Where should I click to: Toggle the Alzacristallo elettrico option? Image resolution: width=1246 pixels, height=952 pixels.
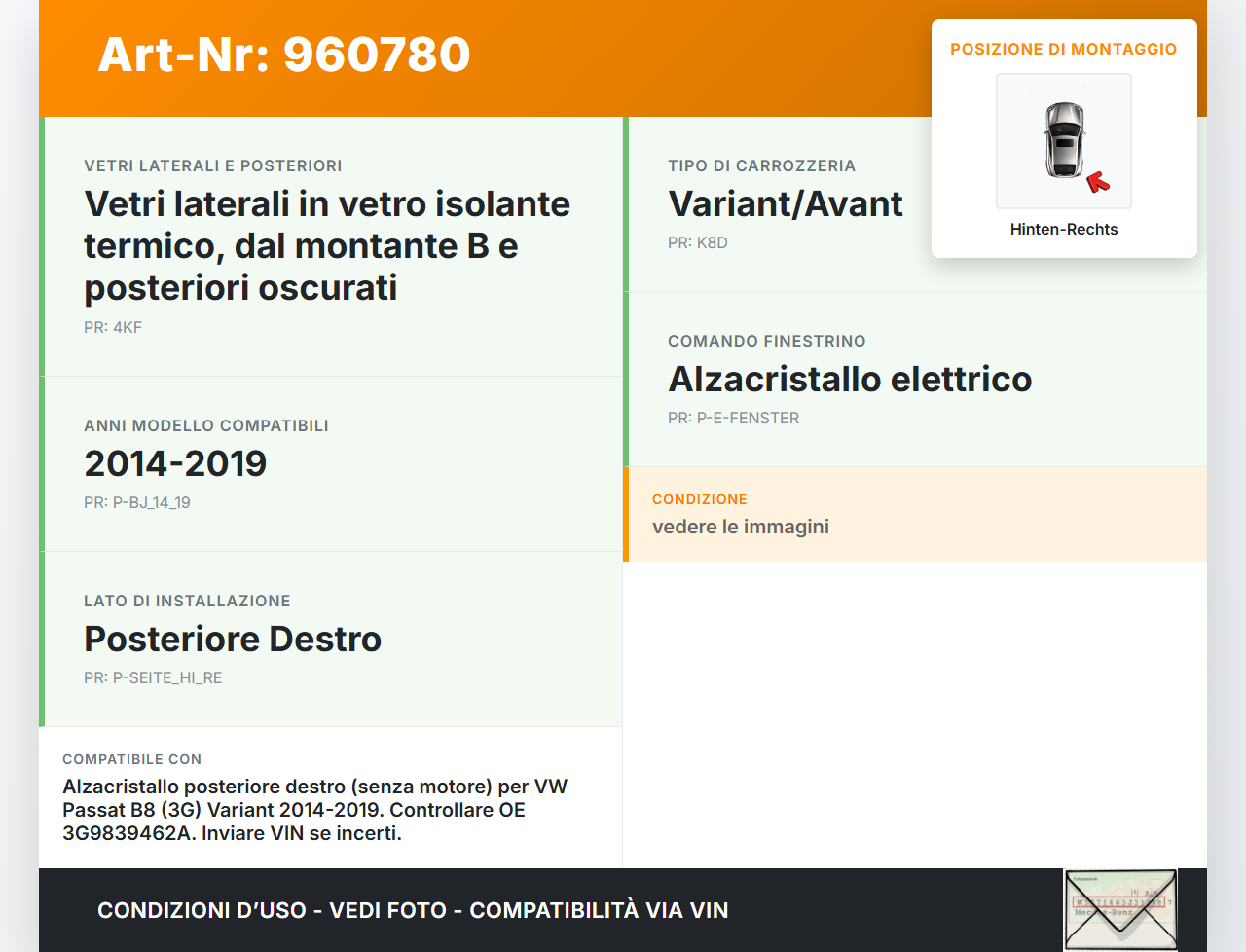[850, 380]
